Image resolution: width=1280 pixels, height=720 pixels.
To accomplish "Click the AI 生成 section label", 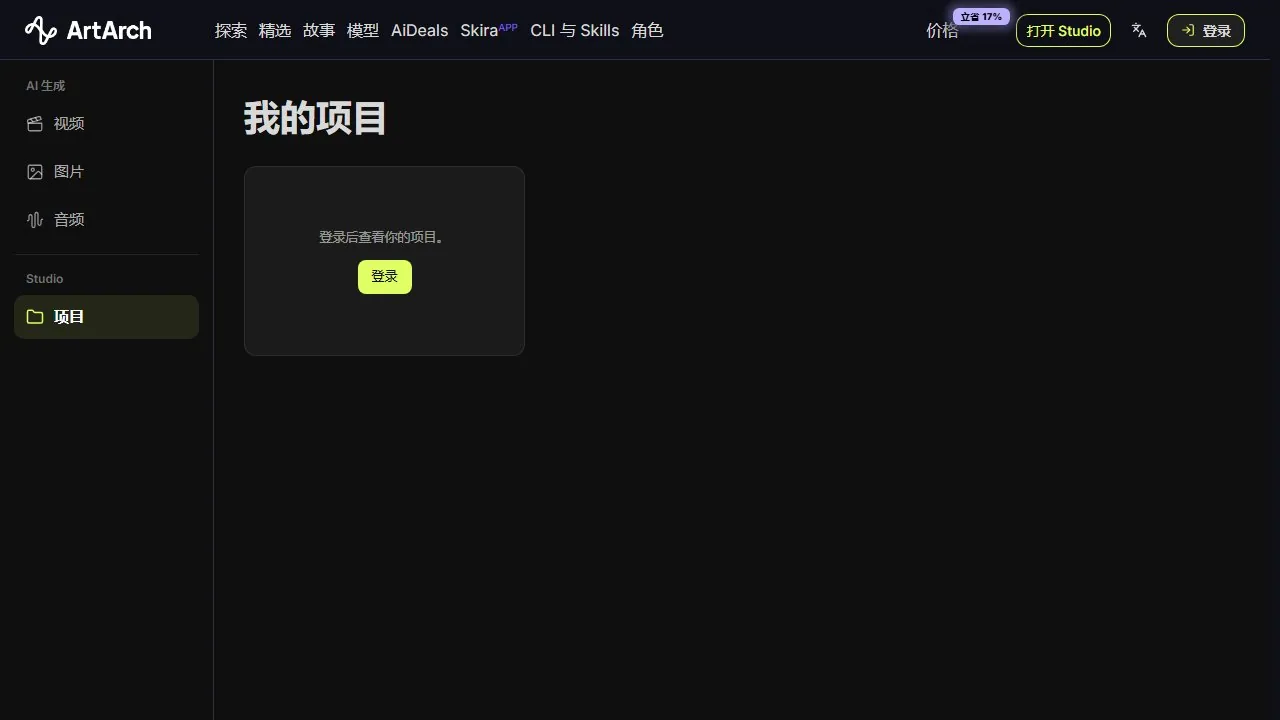I will pos(45,86).
